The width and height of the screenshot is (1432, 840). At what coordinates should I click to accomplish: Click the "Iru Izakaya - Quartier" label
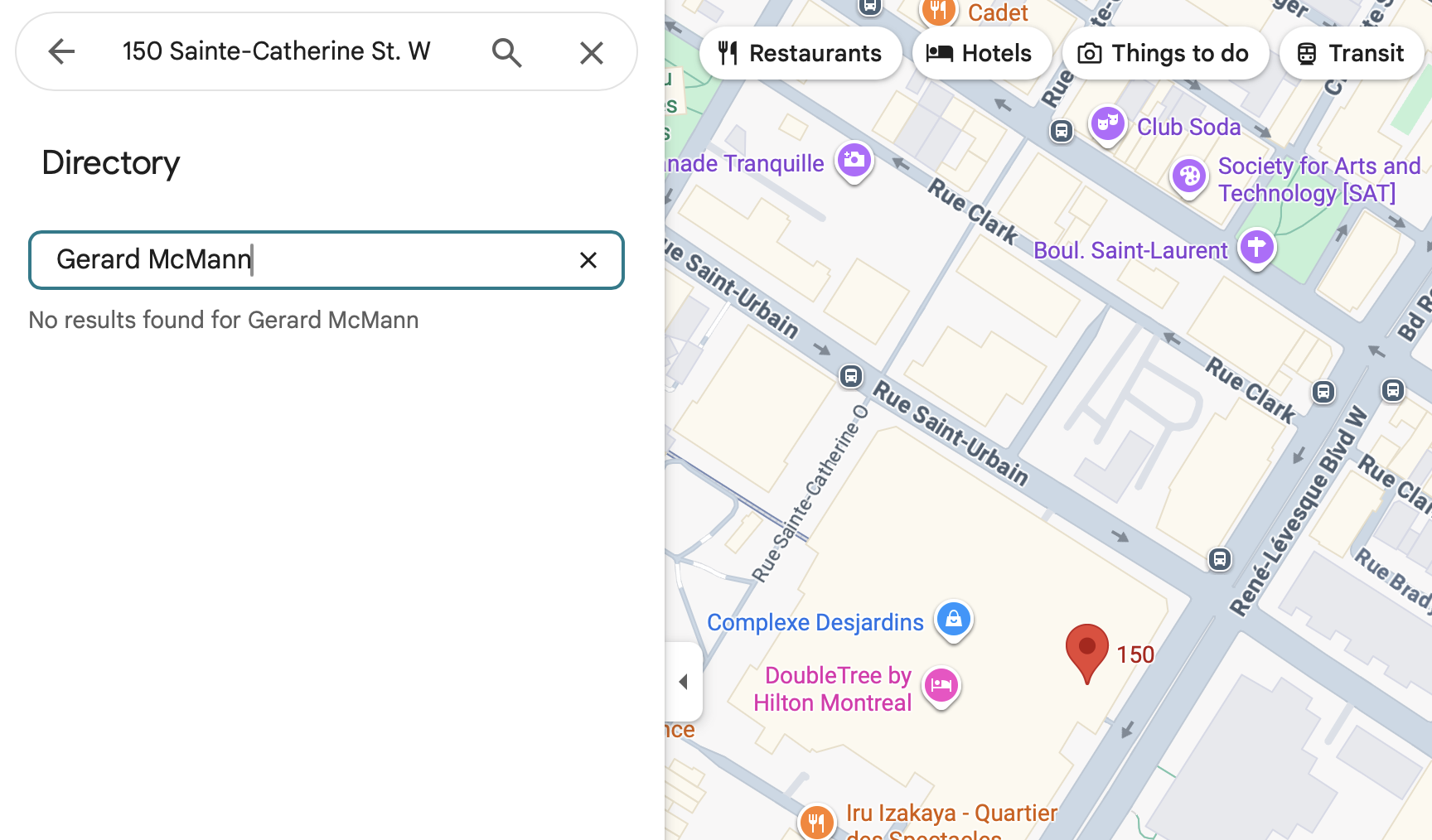pyautogui.click(x=951, y=813)
